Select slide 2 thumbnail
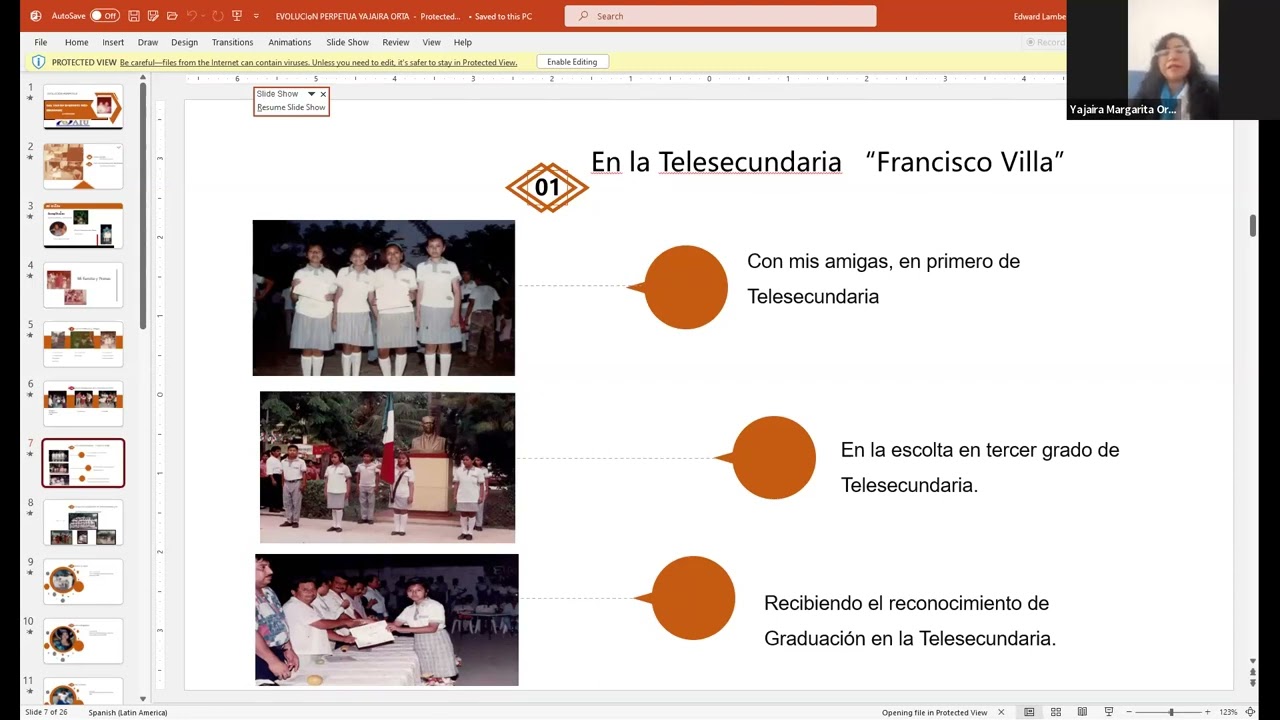 (x=83, y=166)
